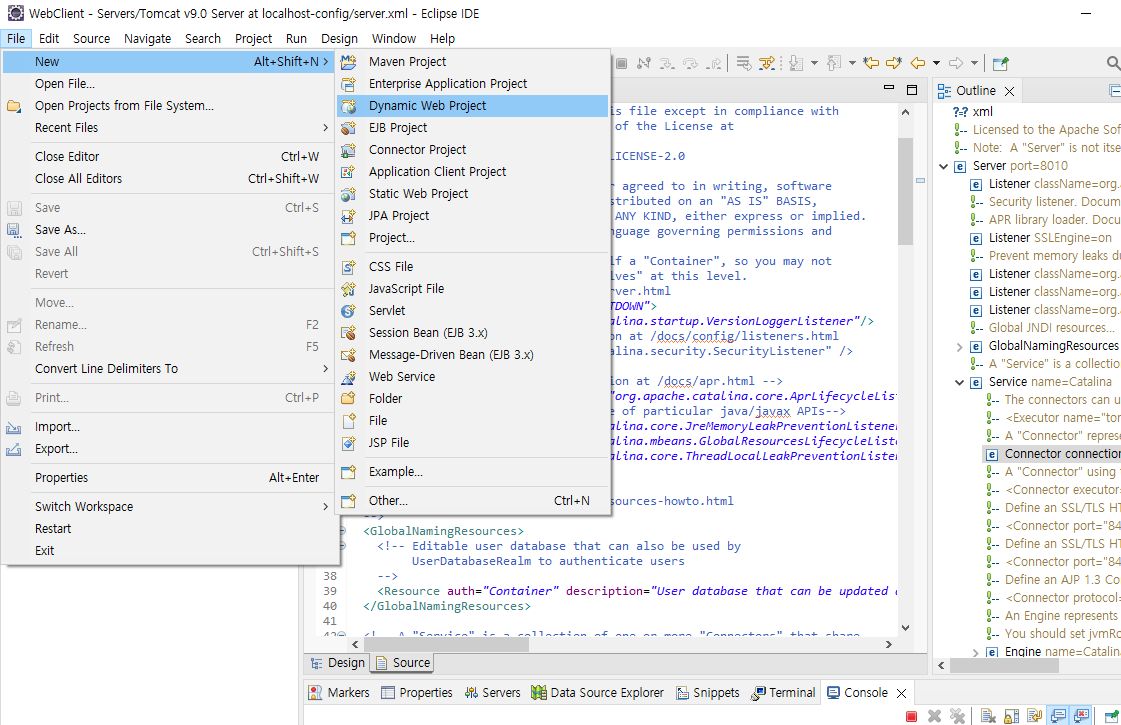Click the JSP File entry

point(473,443)
